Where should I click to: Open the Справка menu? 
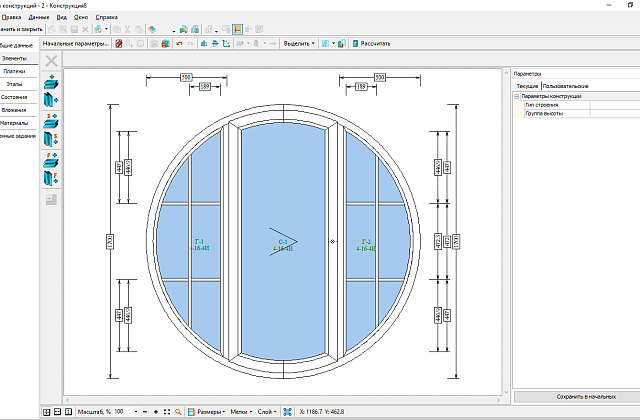pos(107,17)
